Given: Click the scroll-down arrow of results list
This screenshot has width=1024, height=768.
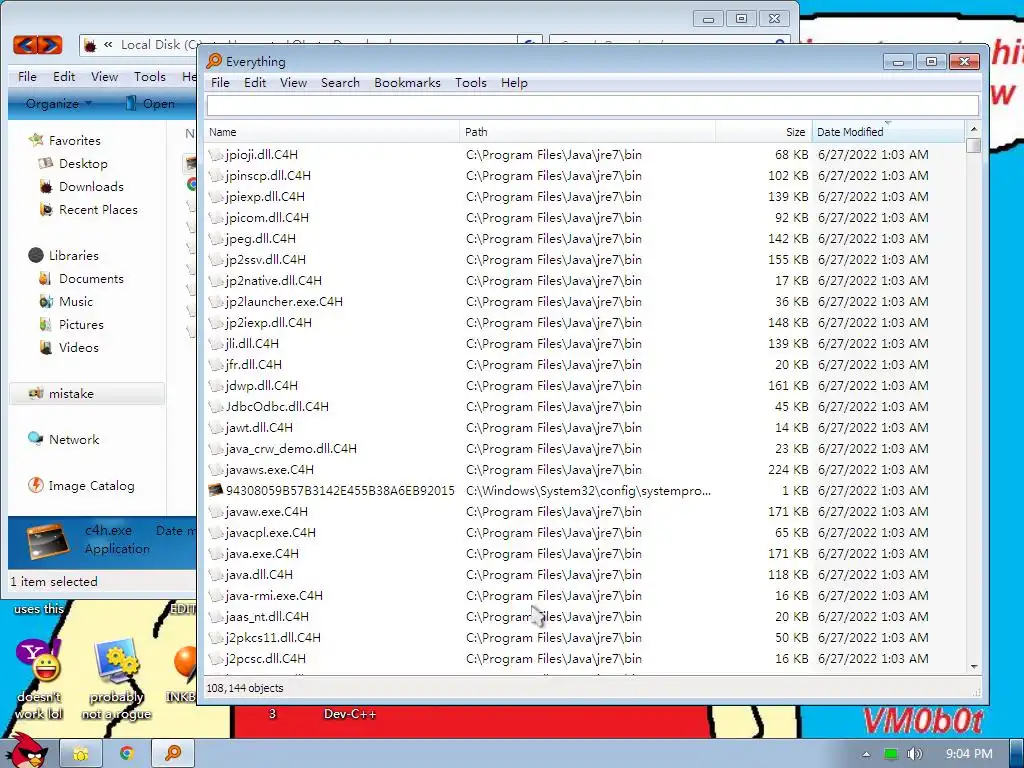Looking at the screenshot, I should [974, 667].
